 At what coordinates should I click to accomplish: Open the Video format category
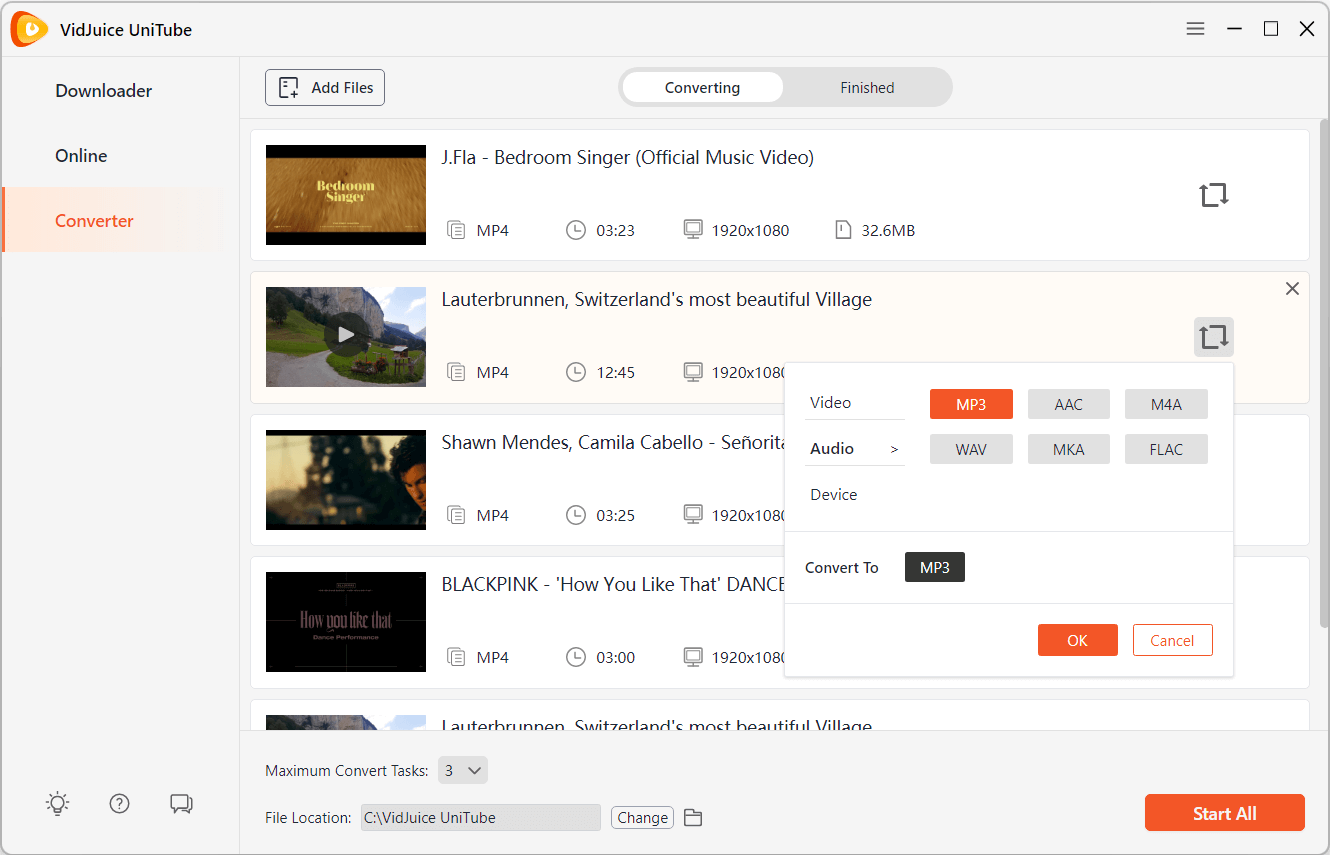pyautogui.click(x=831, y=403)
